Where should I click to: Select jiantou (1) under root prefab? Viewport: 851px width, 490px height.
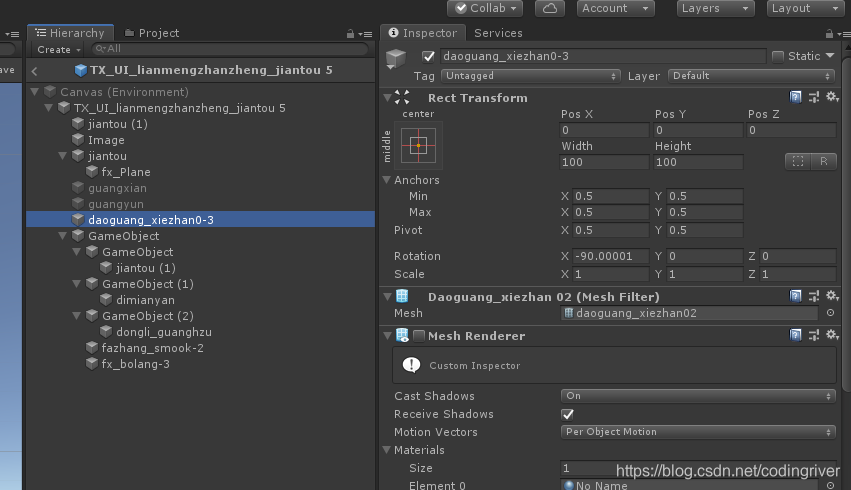(x=117, y=124)
